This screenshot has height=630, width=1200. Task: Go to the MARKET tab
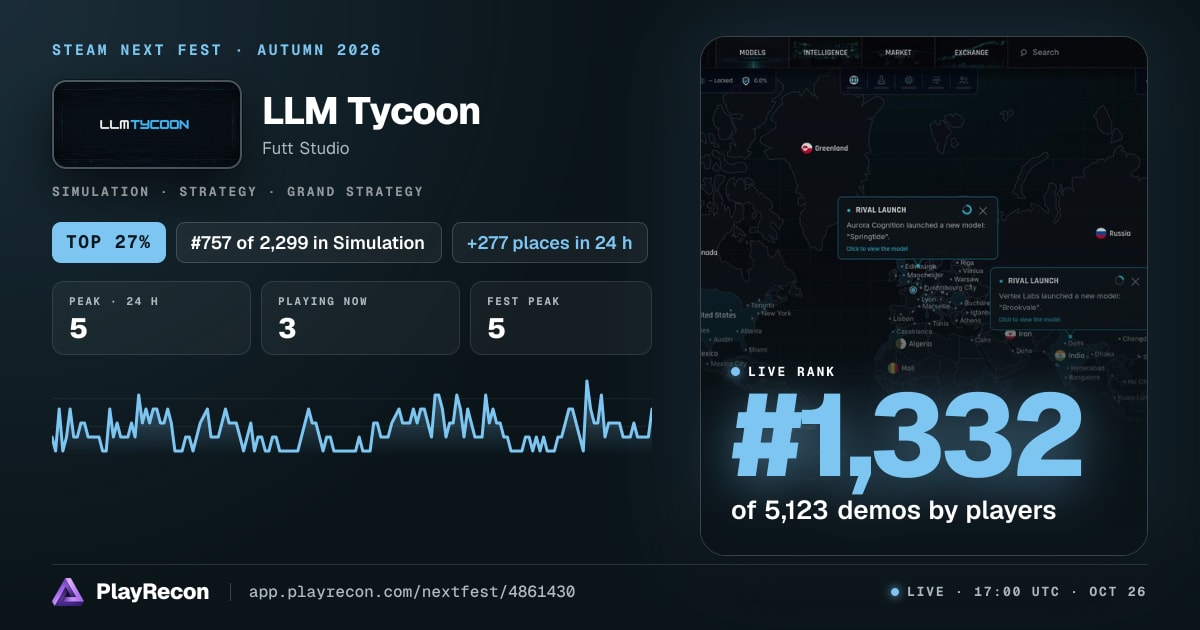[898, 52]
